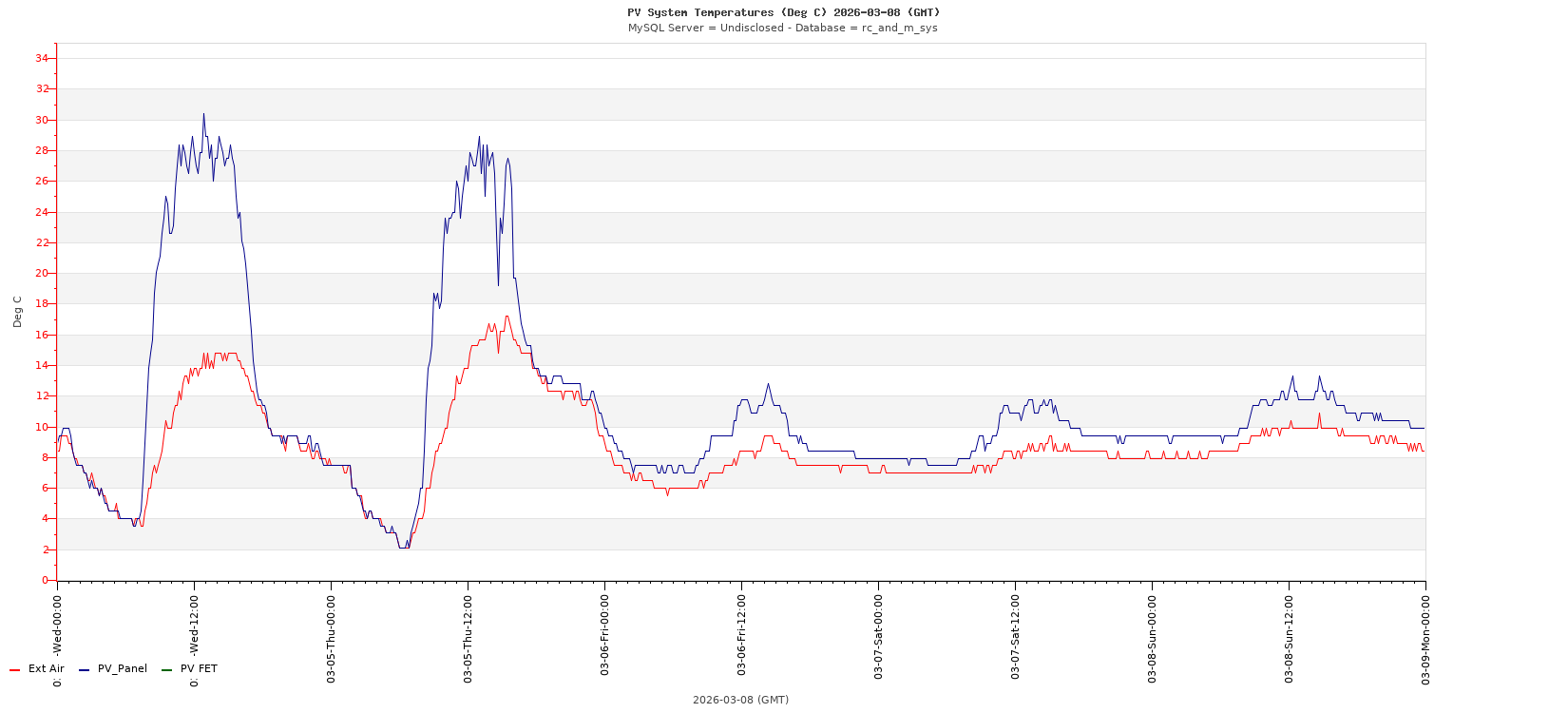Select the 03-06-Fri-00:00 x-axis marker
1568x713 pixels.
pyautogui.click(x=604, y=639)
